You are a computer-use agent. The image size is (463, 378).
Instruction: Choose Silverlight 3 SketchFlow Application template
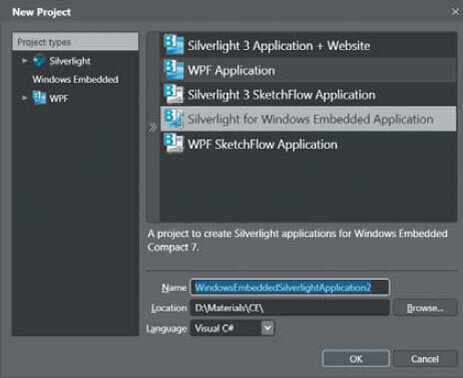[x=308, y=94]
